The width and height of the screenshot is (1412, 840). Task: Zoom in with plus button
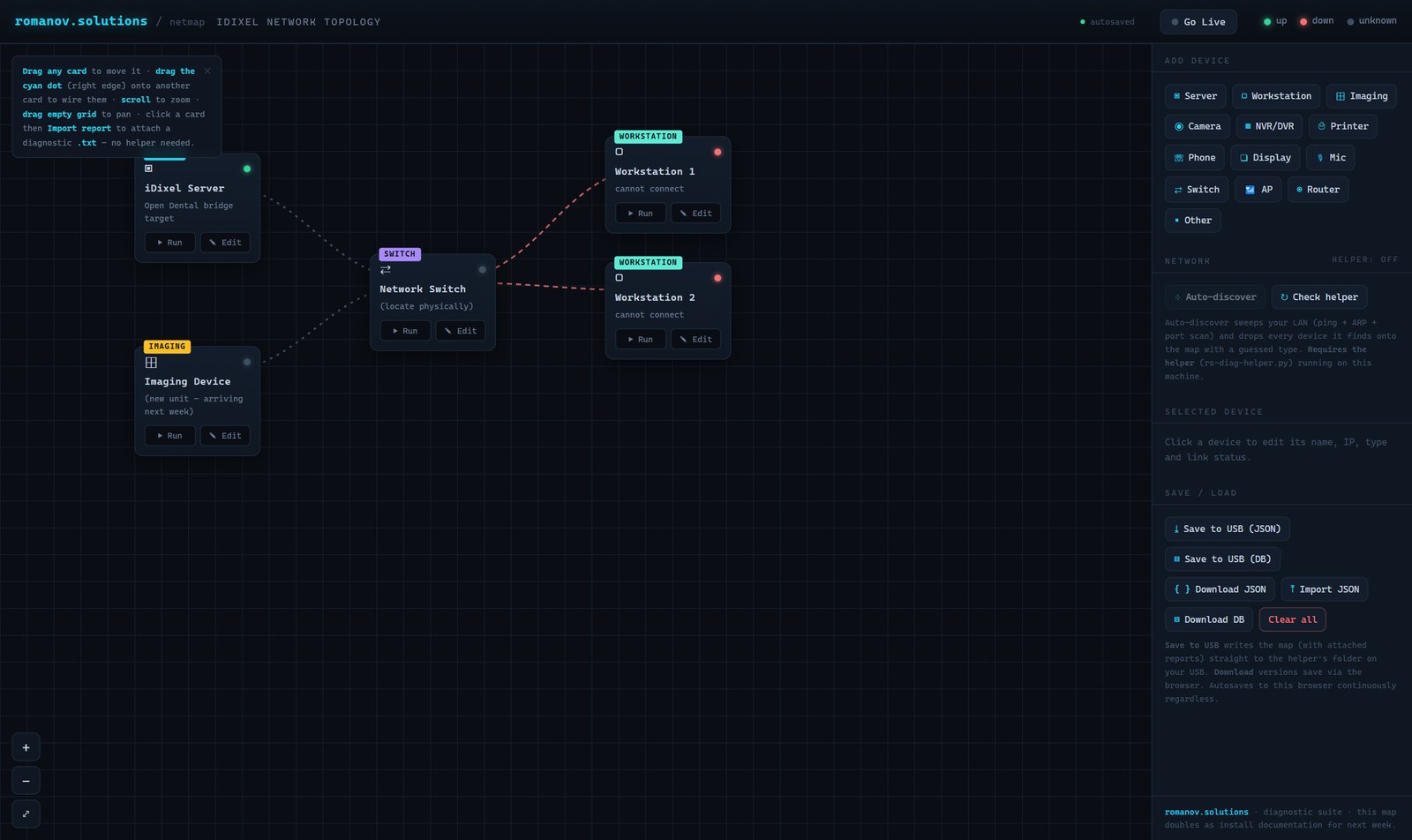pyautogui.click(x=26, y=747)
